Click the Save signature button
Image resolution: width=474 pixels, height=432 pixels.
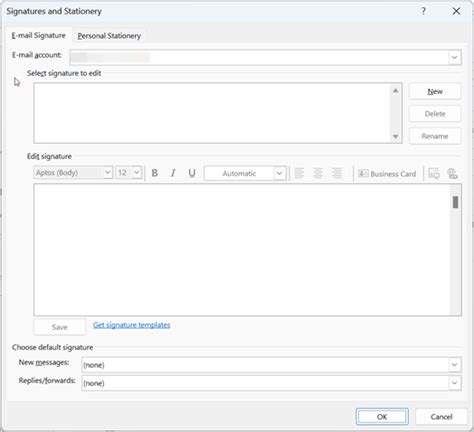click(60, 327)
